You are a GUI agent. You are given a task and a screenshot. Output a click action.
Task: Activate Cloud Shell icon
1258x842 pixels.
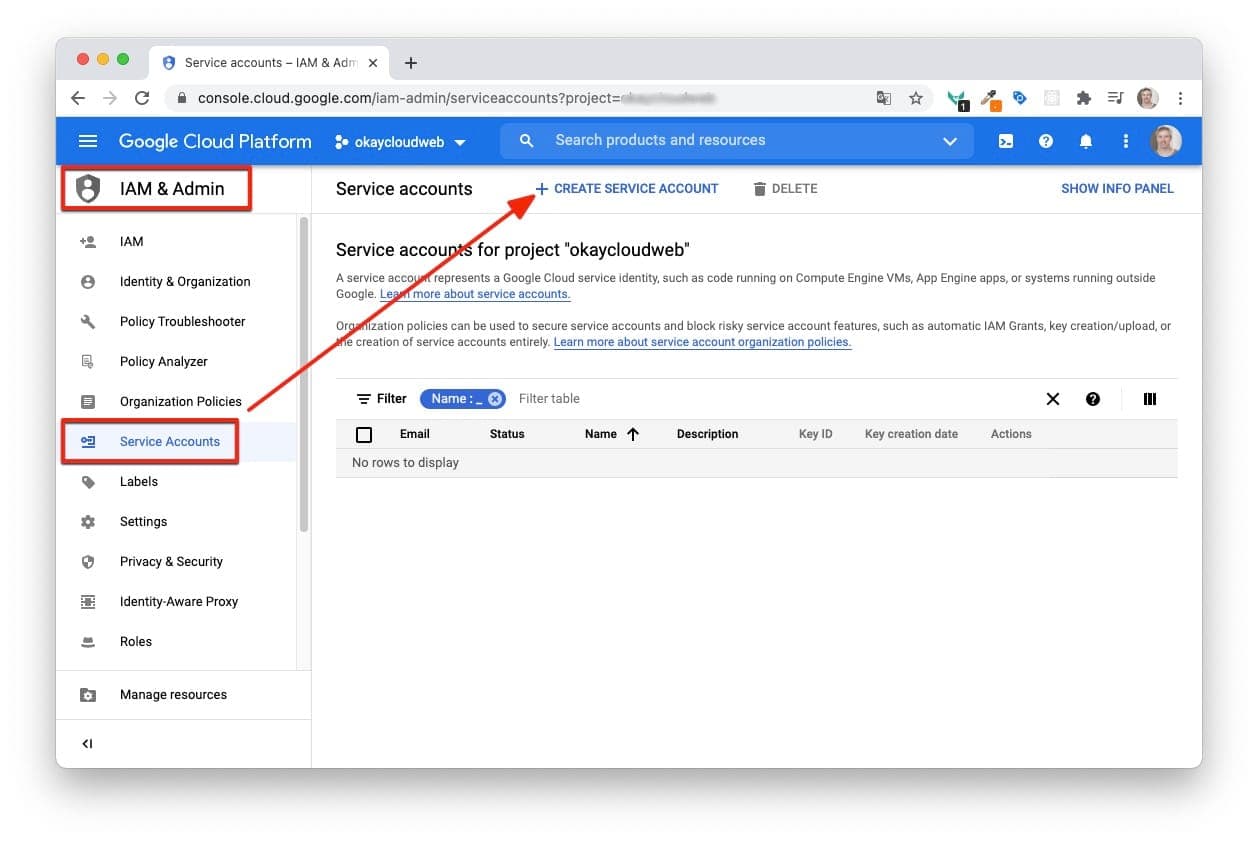coord(1006,141)
